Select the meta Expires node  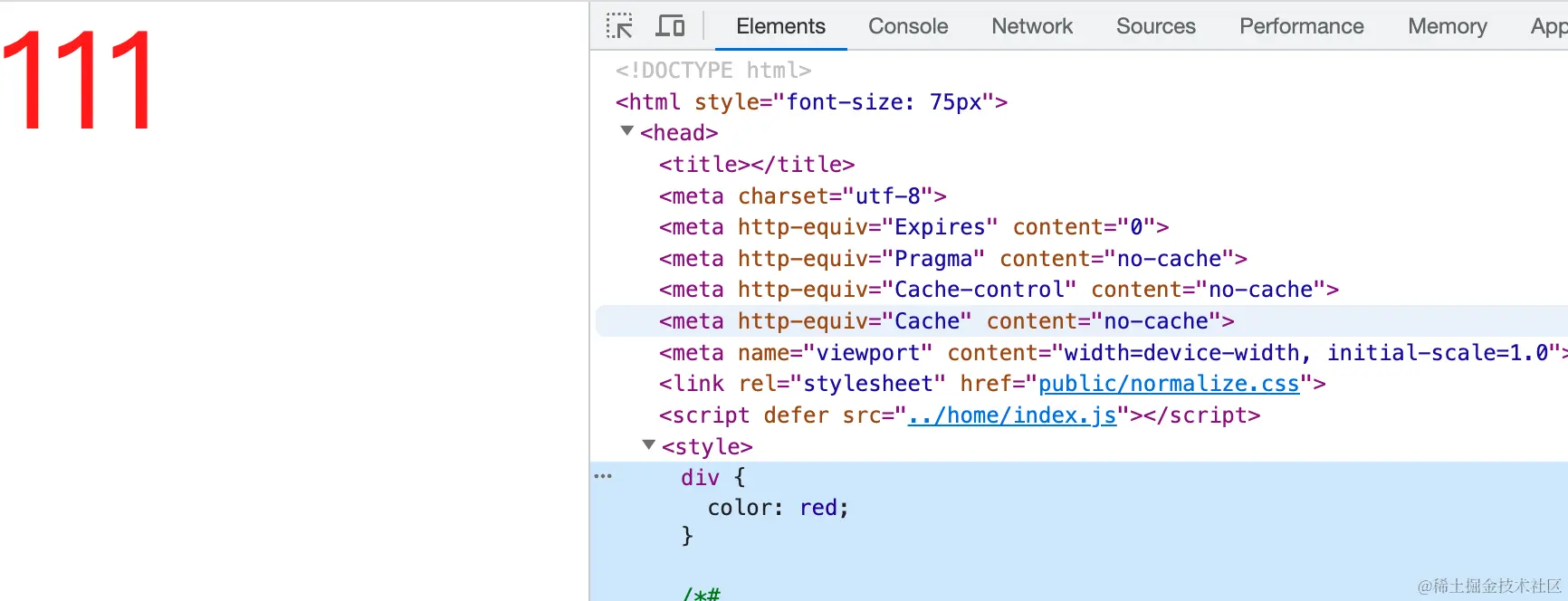(x=913, y=227)
